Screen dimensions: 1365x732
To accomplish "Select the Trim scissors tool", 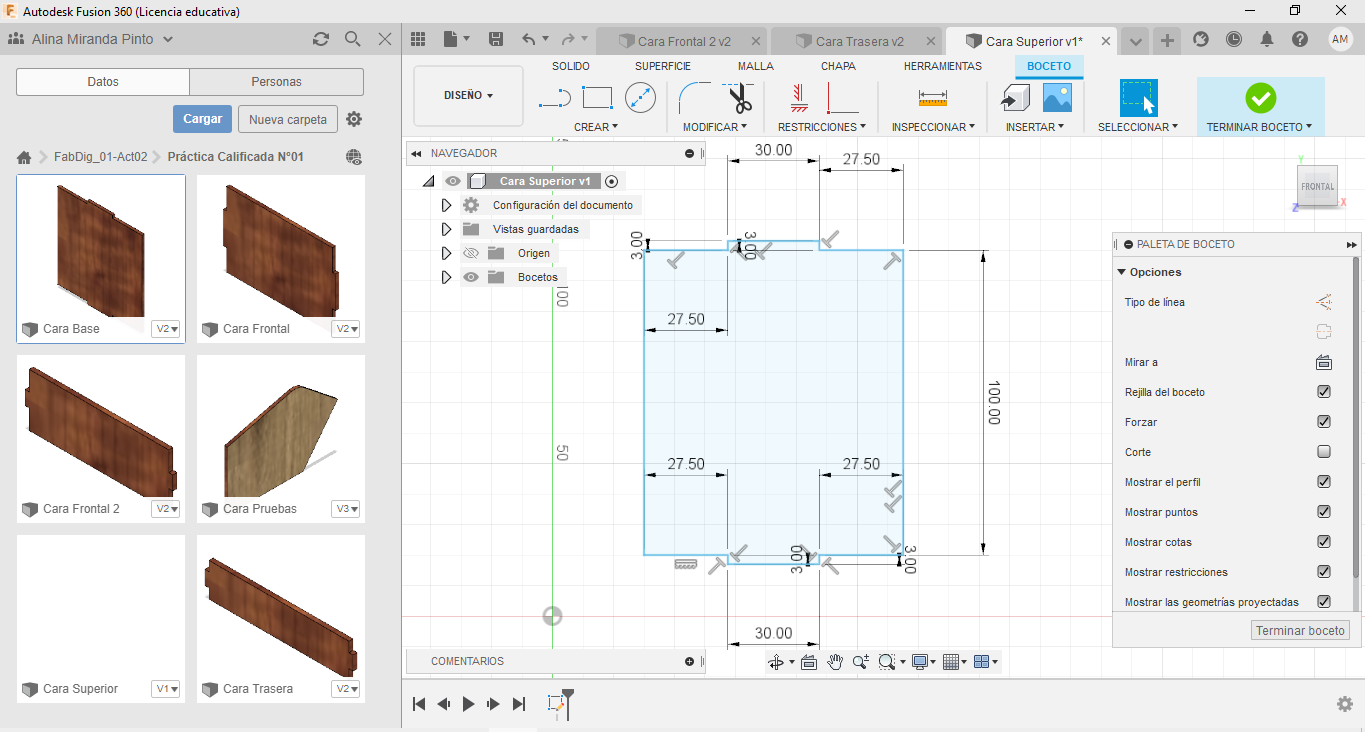I will click(x=740, y=98).
